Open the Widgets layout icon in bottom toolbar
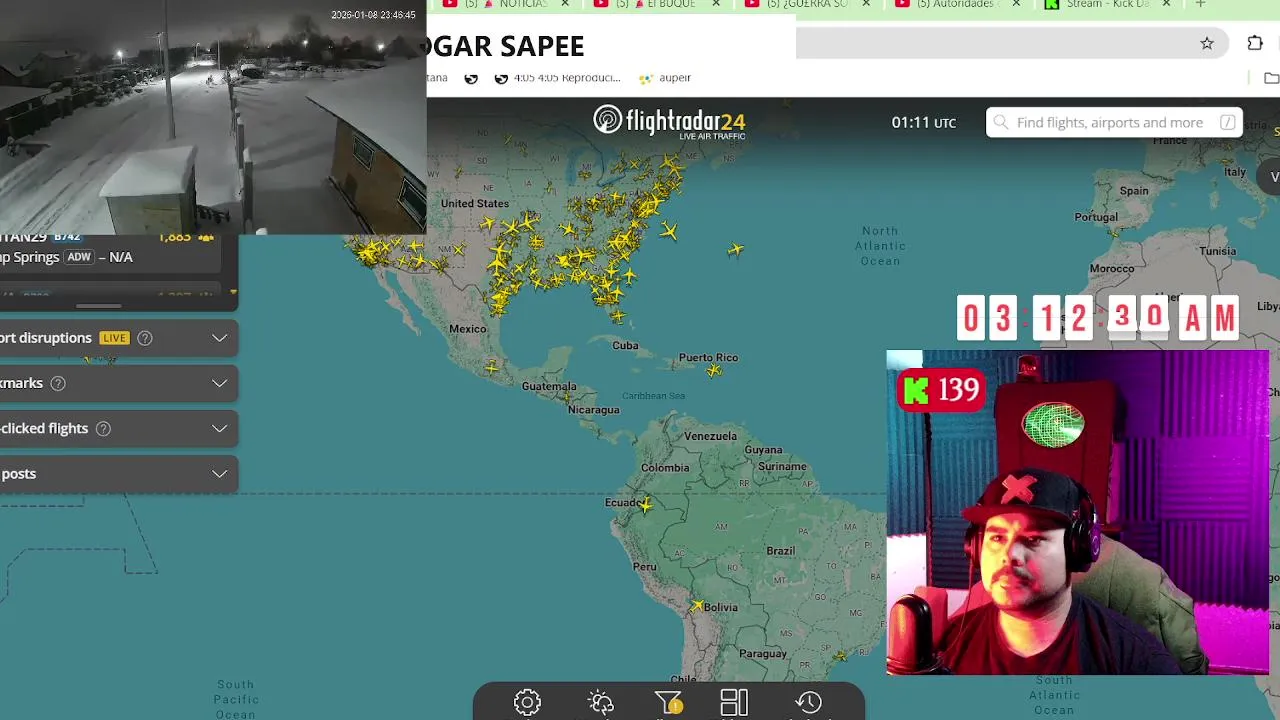 coord(734,702)
